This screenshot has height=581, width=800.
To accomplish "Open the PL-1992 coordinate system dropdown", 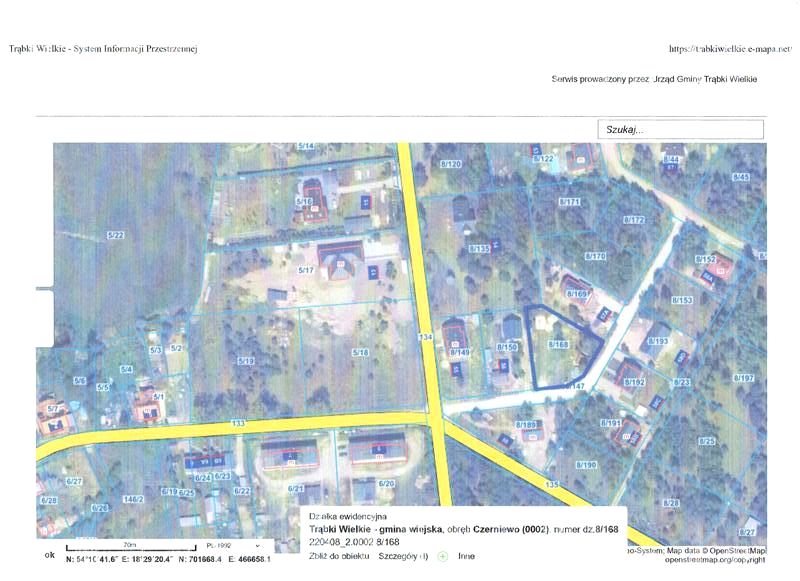I will 231,546.
